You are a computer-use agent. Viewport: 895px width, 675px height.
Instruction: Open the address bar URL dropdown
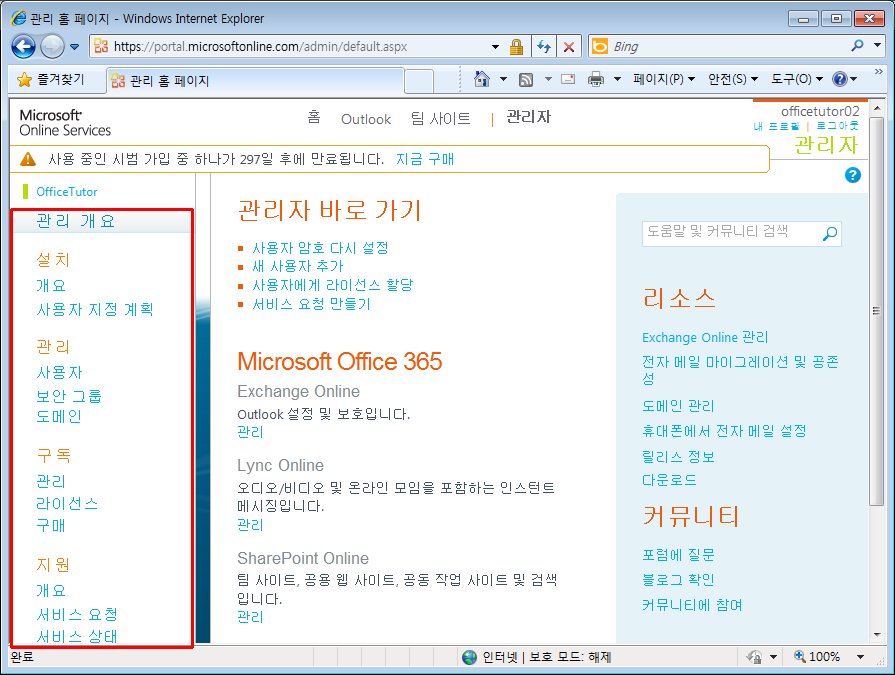(495, 47)
